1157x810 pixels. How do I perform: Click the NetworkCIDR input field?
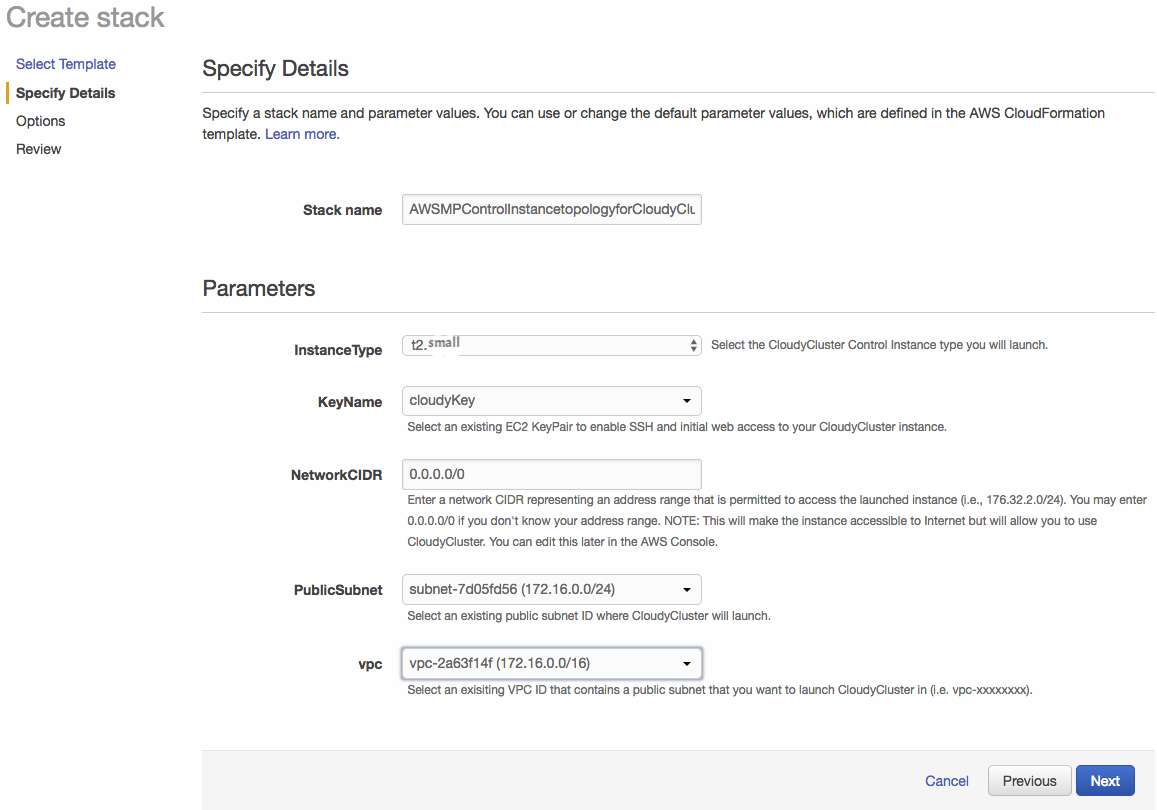[551, 474]
